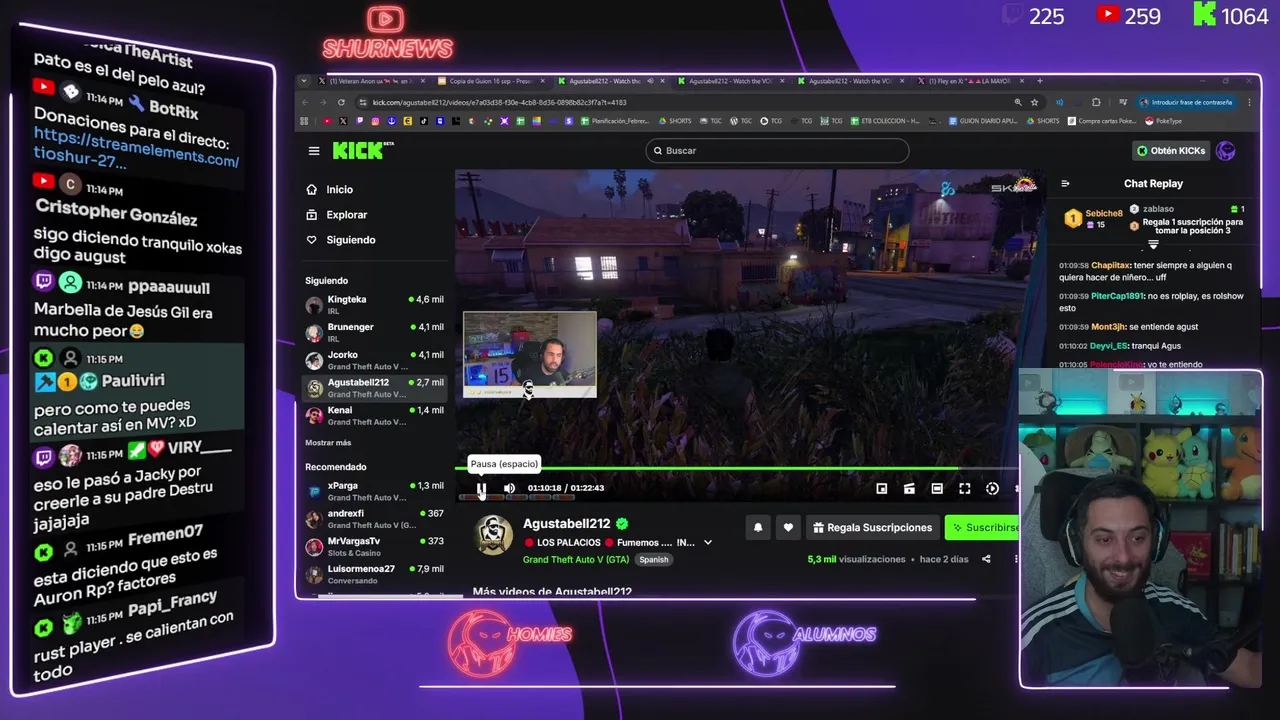Toggle the heart follow button

tap(788, 527)
